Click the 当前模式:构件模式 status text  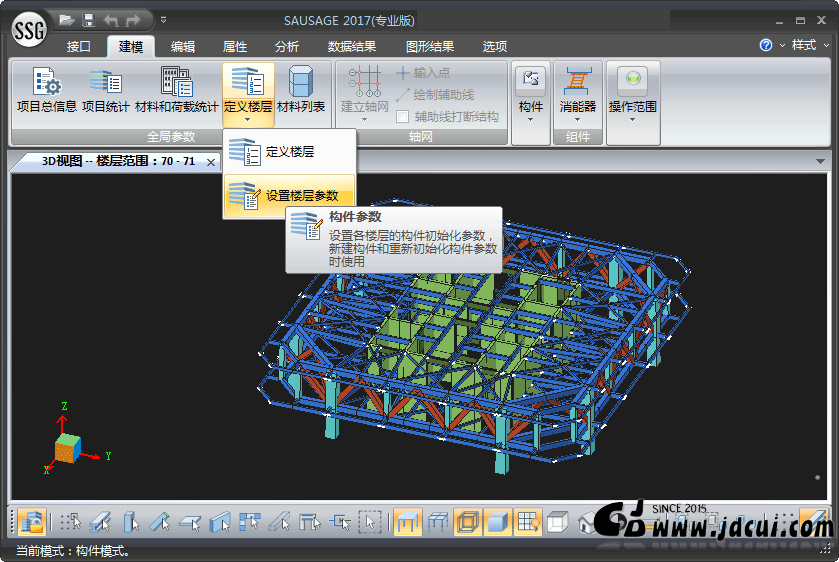[x=72, y=551]
